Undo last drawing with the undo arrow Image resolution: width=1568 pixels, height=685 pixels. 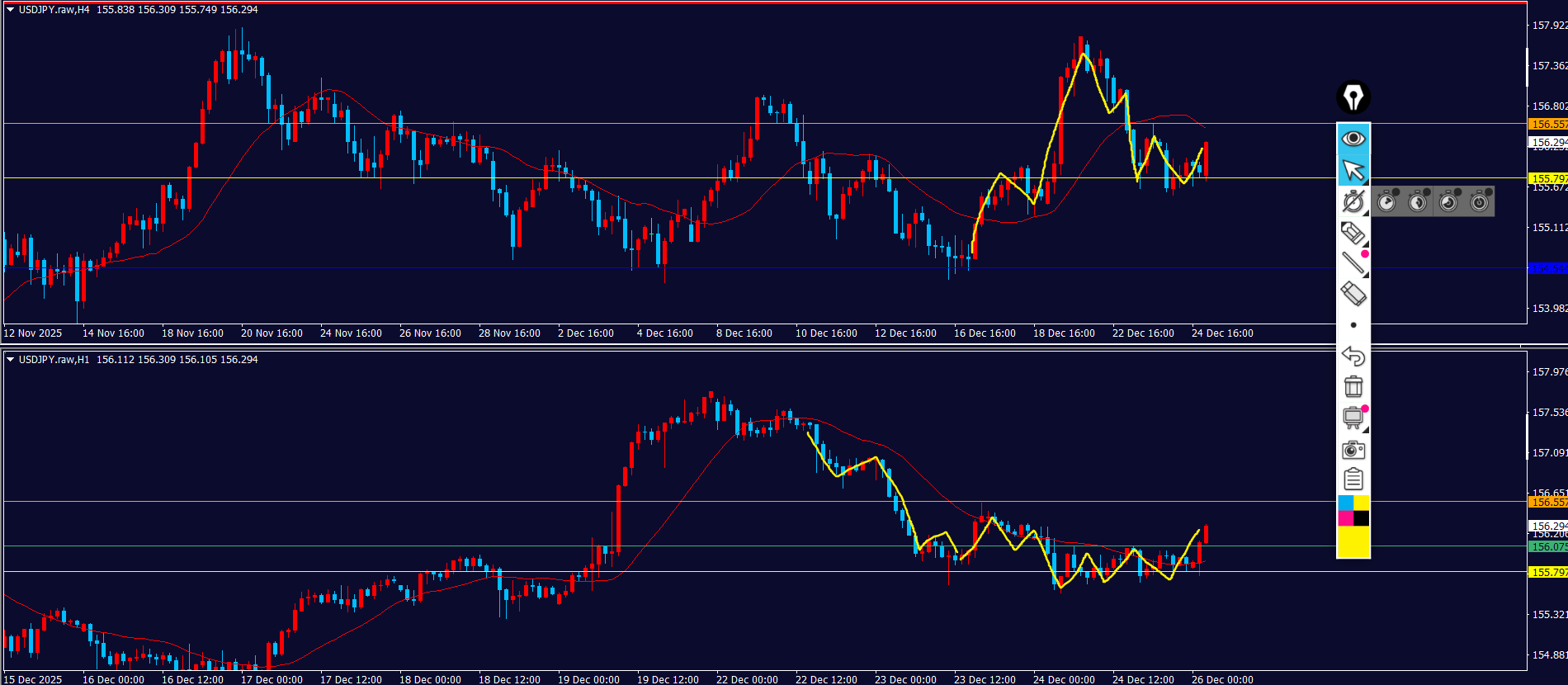point(1353,356)
